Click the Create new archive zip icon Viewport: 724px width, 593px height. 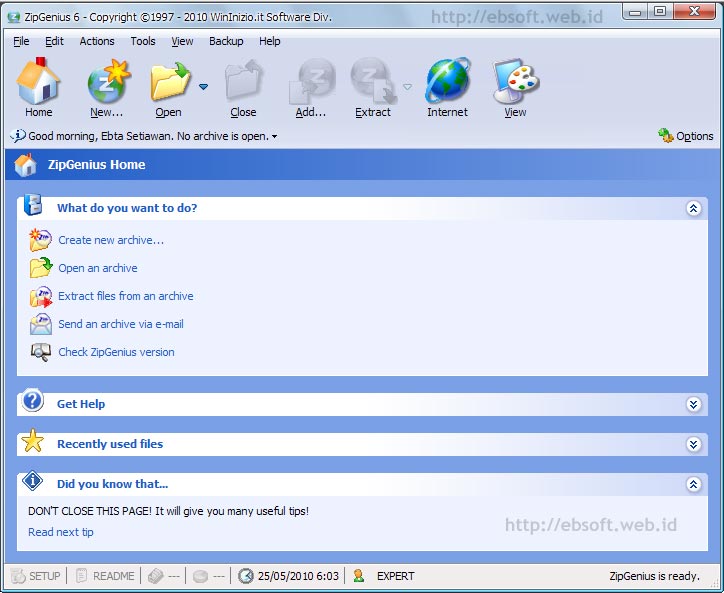click(x=41, y=240)
